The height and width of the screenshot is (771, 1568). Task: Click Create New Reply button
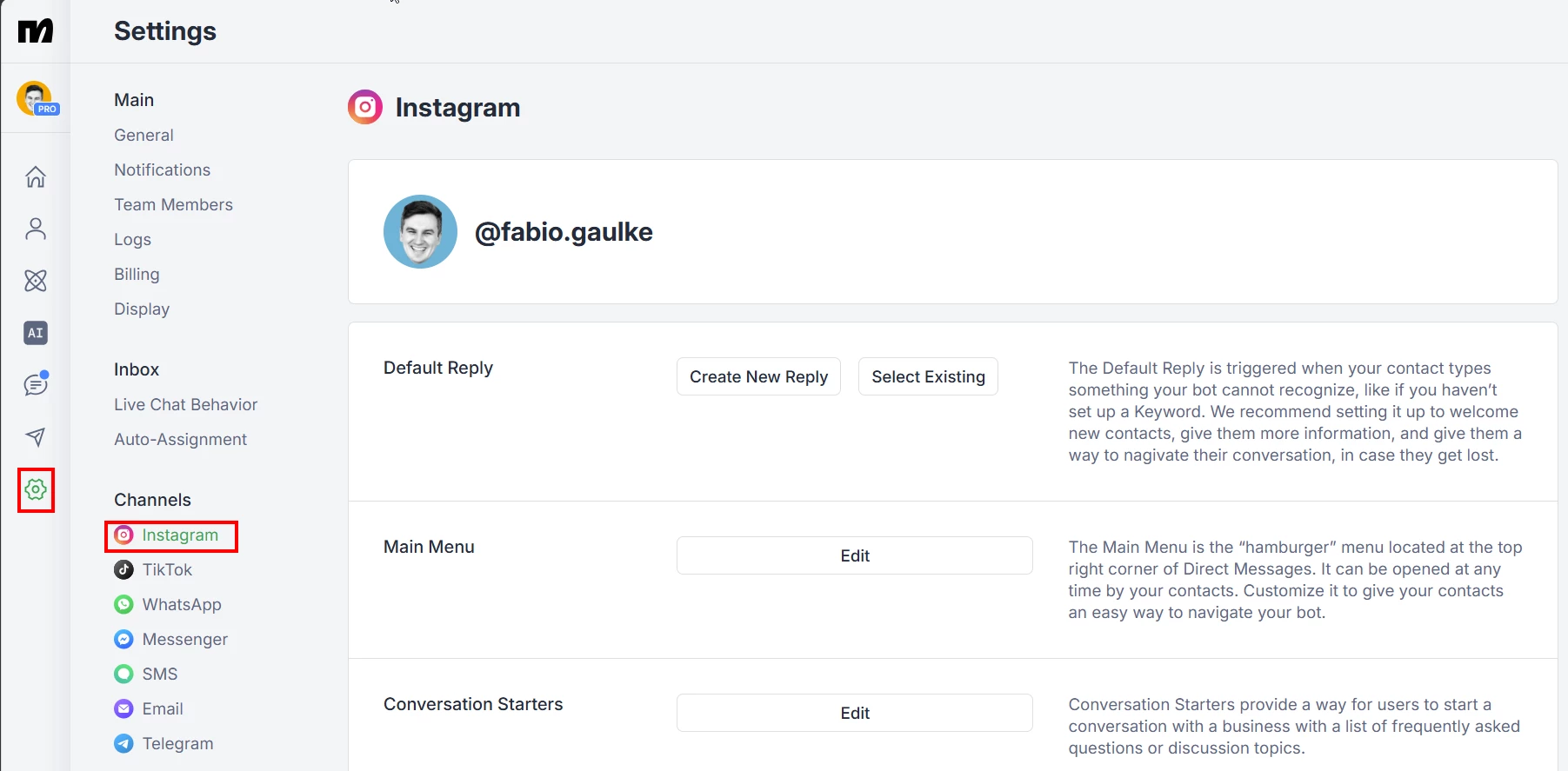758,376
